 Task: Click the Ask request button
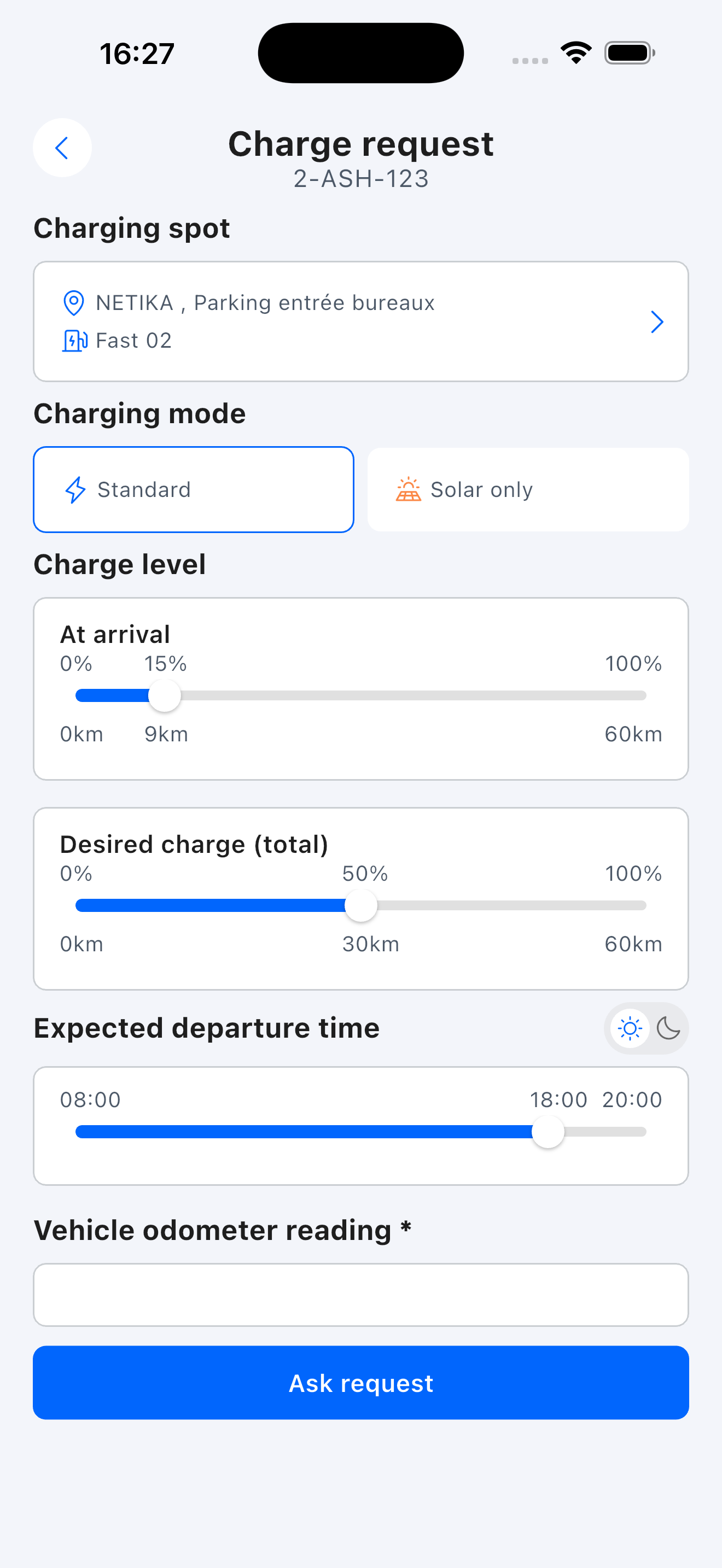(361, 1383)
